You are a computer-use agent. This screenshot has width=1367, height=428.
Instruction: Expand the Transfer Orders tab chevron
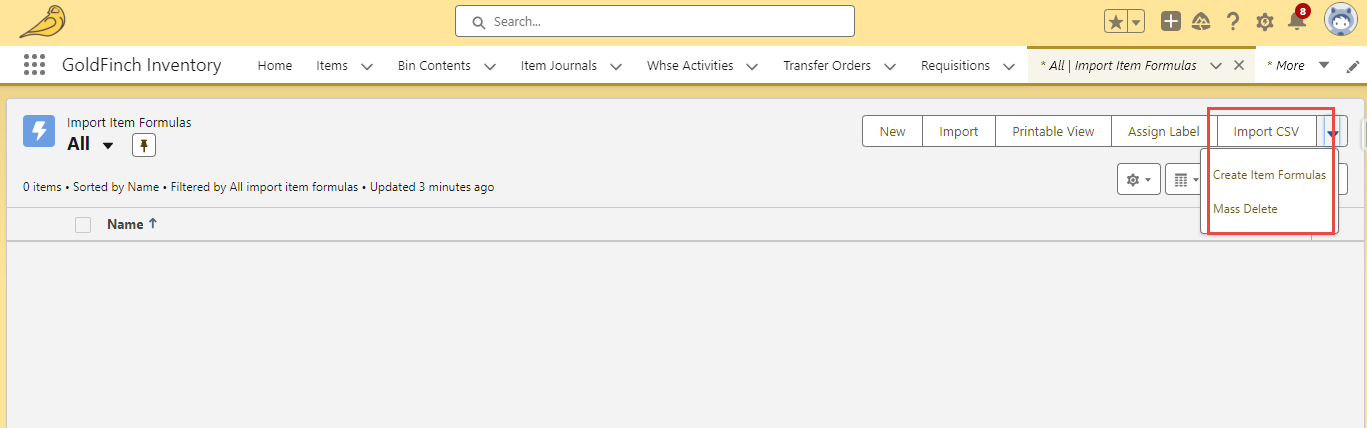[x=890, y=66]
